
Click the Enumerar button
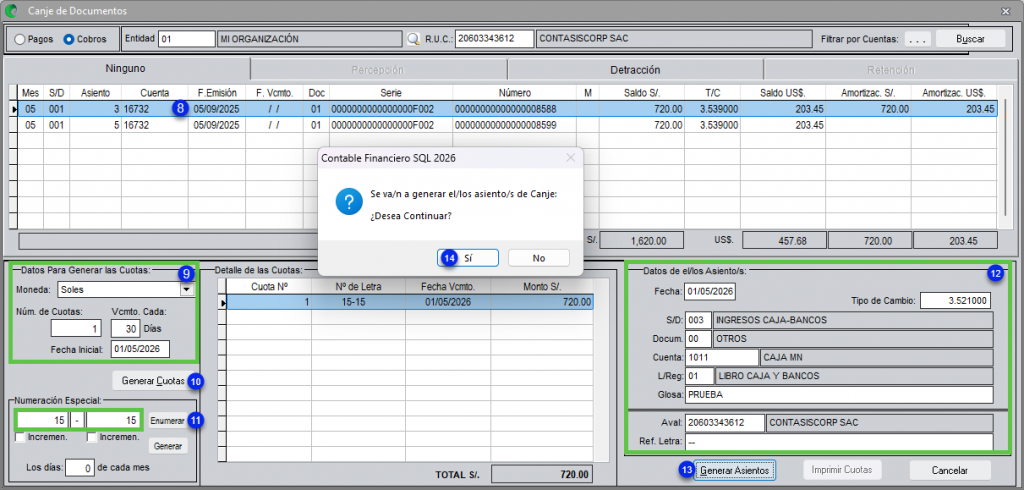(167, 421)
